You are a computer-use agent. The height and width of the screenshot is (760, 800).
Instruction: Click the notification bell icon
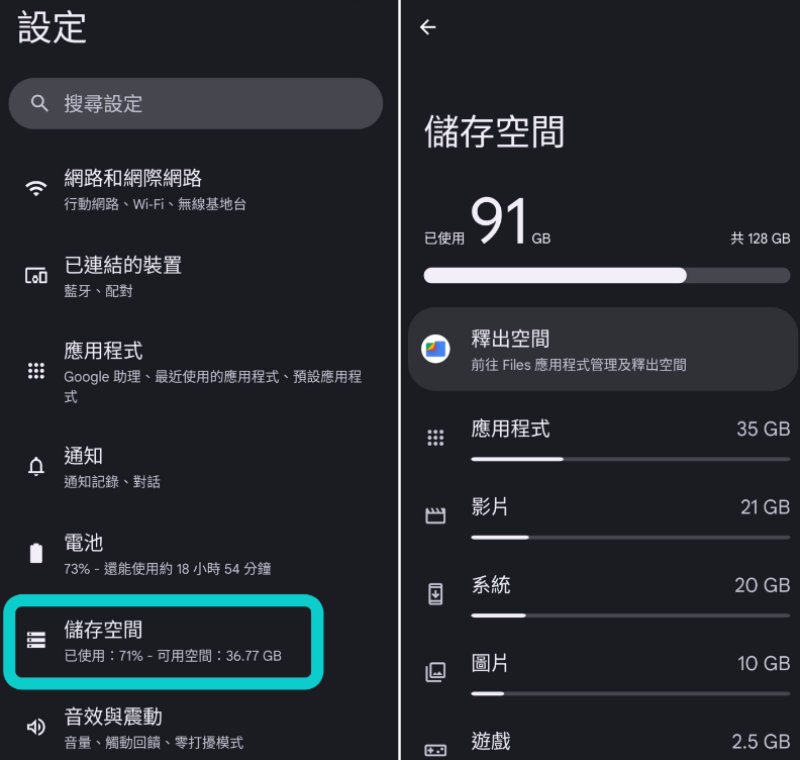tap(35, 465)
